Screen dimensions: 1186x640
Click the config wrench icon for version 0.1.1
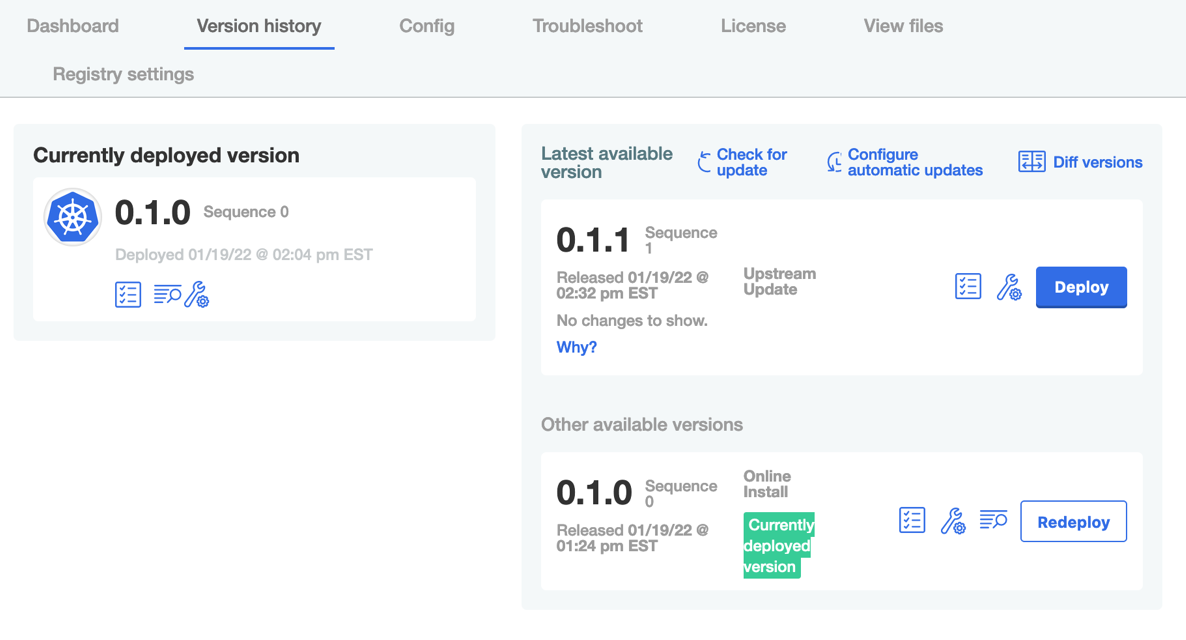pyautogui.click(x=1009, y=287)
